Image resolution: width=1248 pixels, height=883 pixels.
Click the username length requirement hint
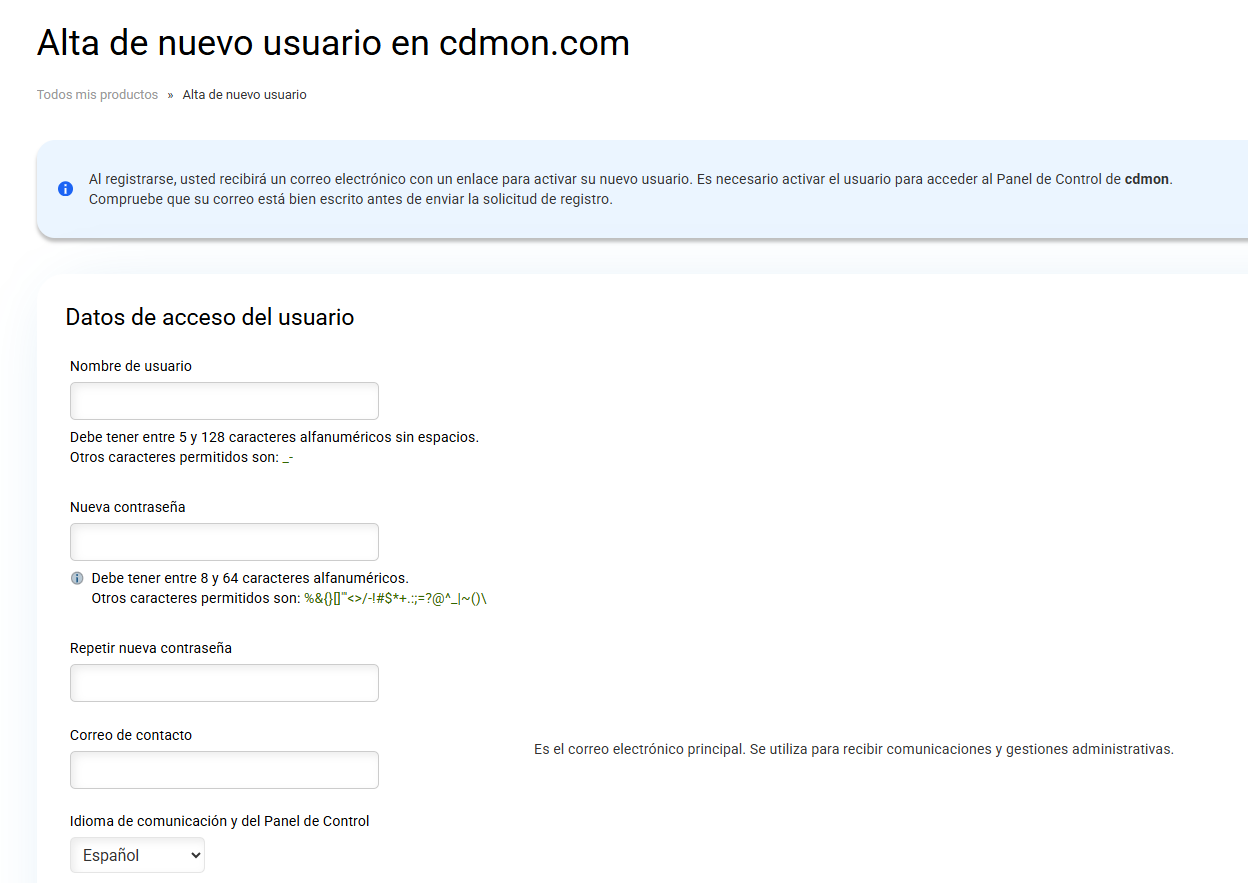click(274, 437)
